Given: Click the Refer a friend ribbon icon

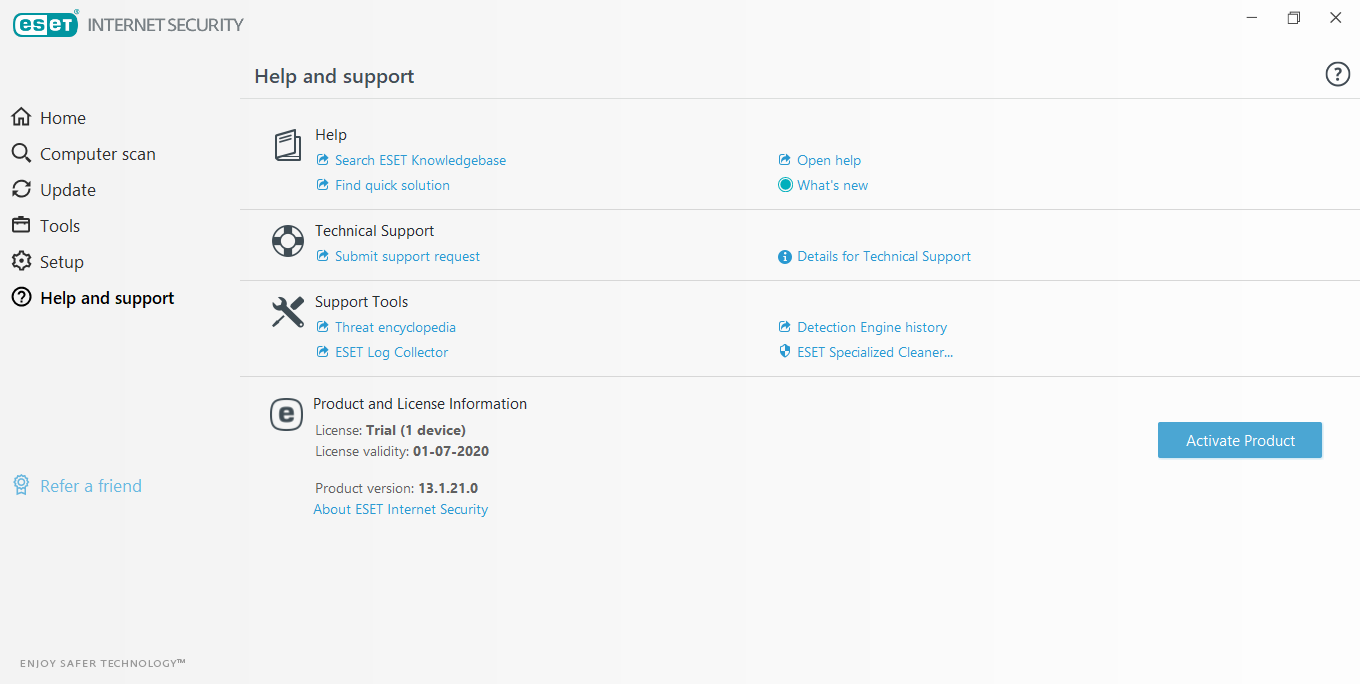Looking at the screenshot, I should point(21,486).
